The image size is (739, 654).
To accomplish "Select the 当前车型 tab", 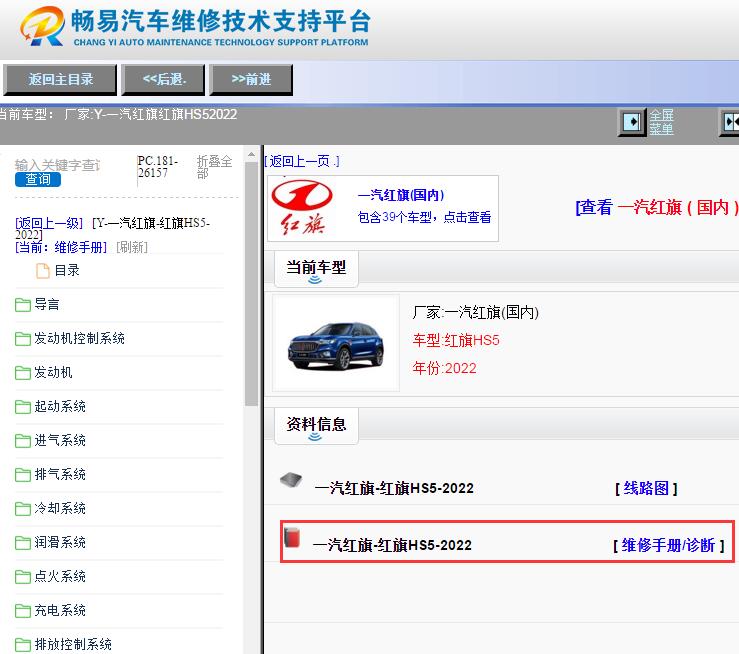I will click(x=316, y=269).
